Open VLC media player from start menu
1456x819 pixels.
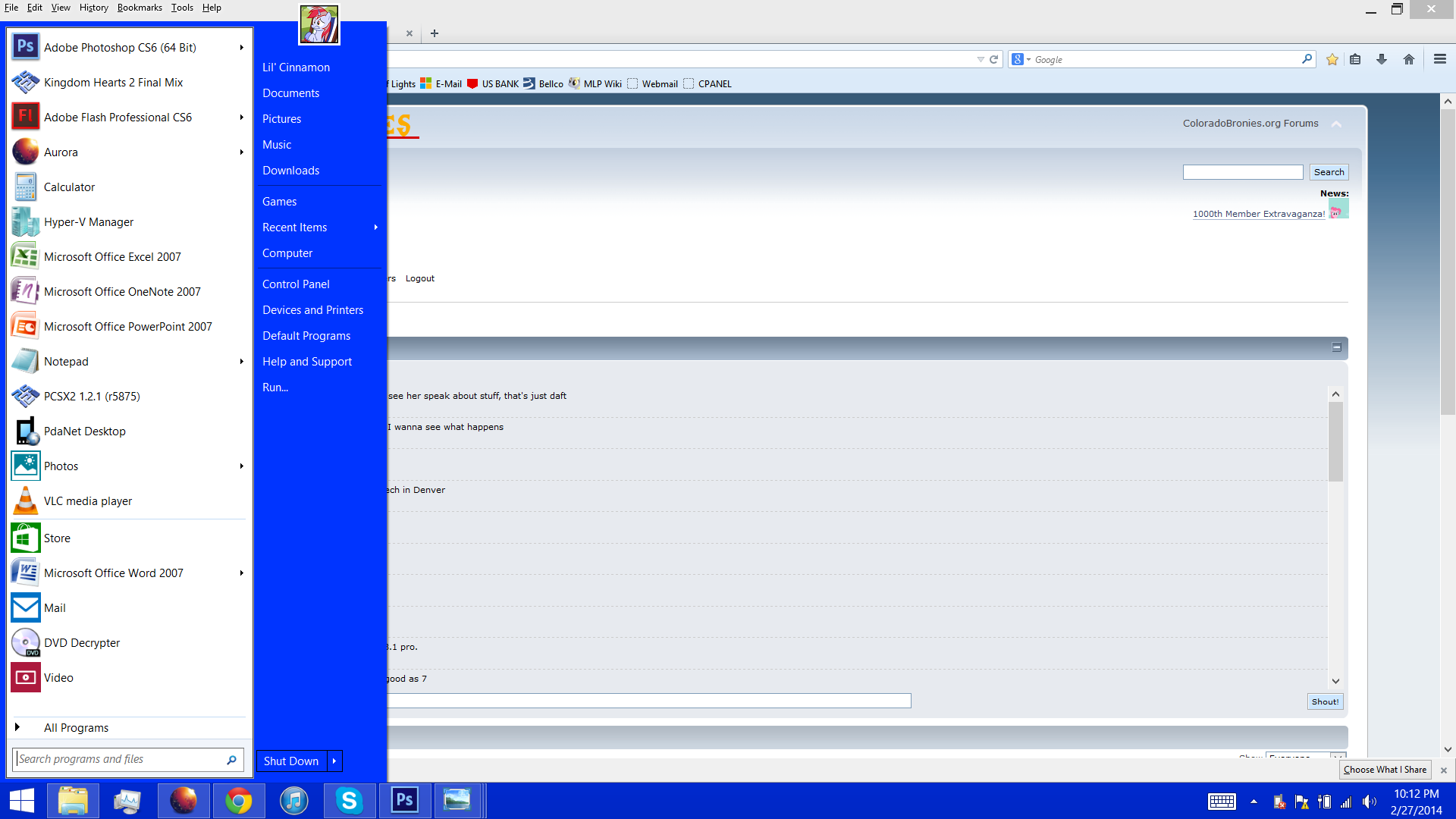[x=87, y=501]
